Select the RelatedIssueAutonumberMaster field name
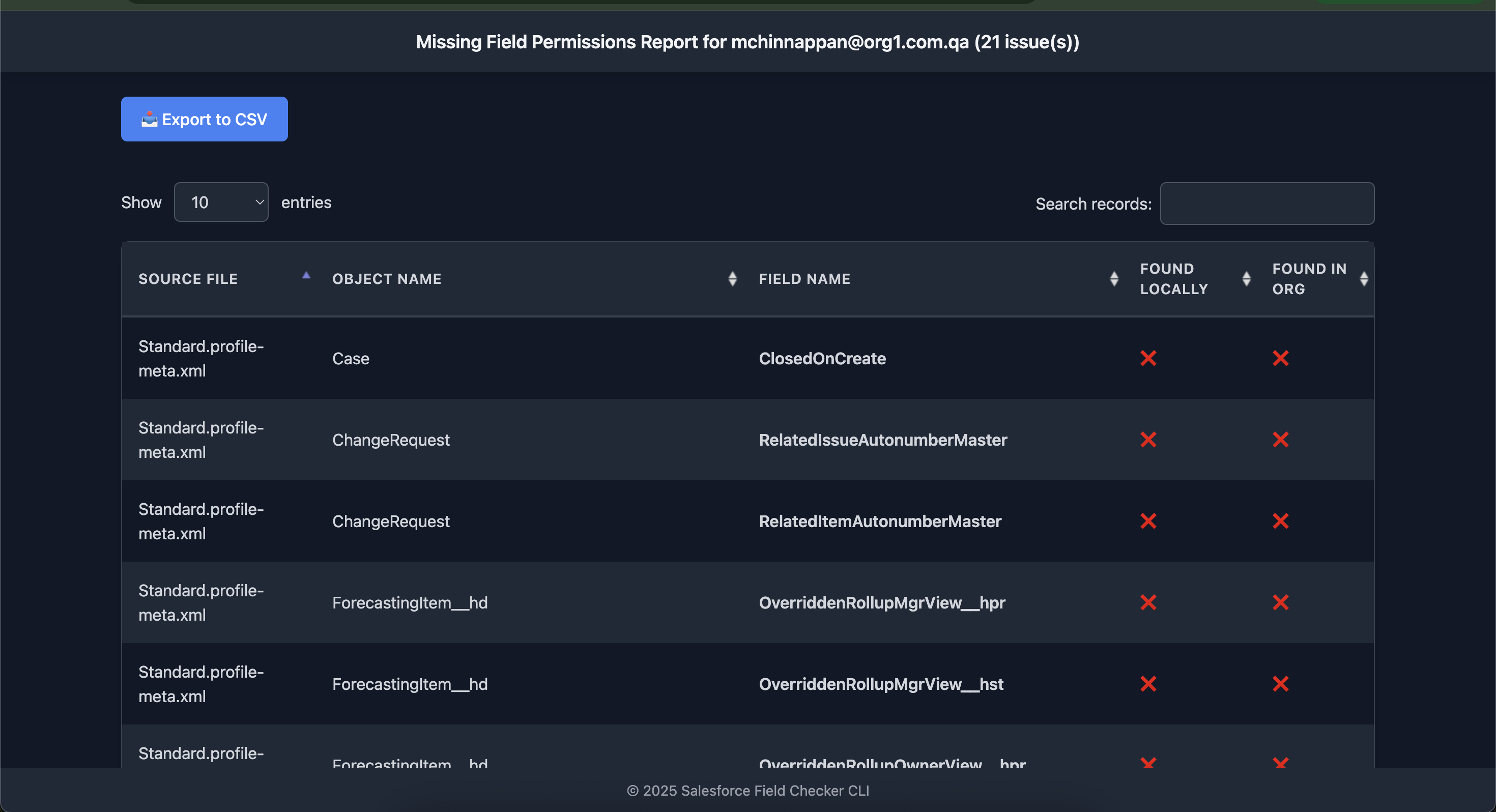 (x=882, y=440)
